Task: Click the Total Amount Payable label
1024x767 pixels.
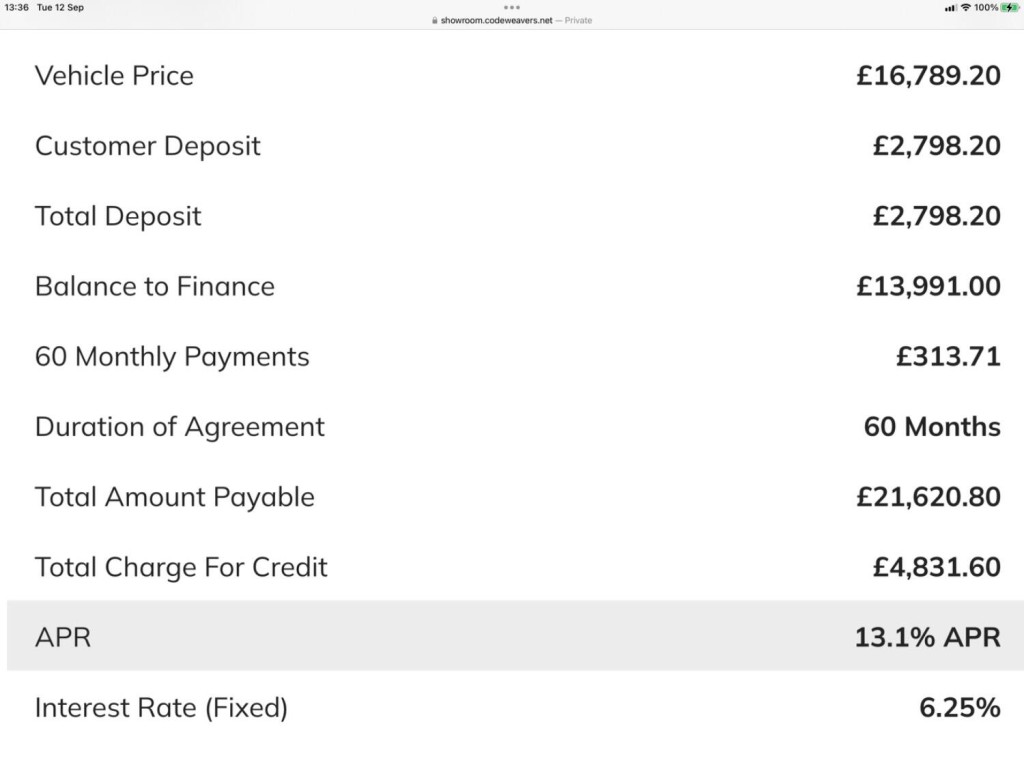Action: coord(174,498)
